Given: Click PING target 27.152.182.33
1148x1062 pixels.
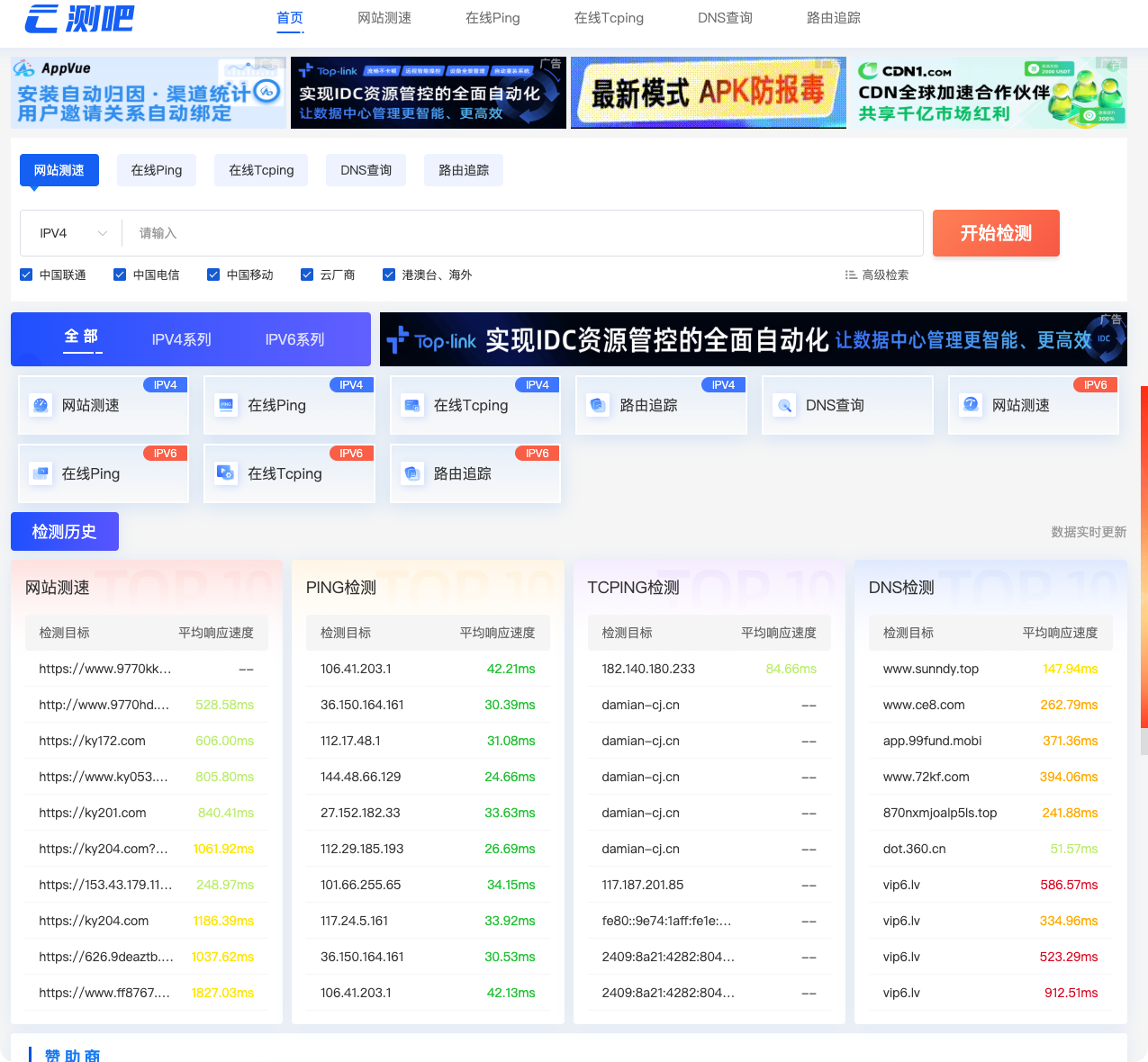Looking at the screenshot, I should [360, 813].
